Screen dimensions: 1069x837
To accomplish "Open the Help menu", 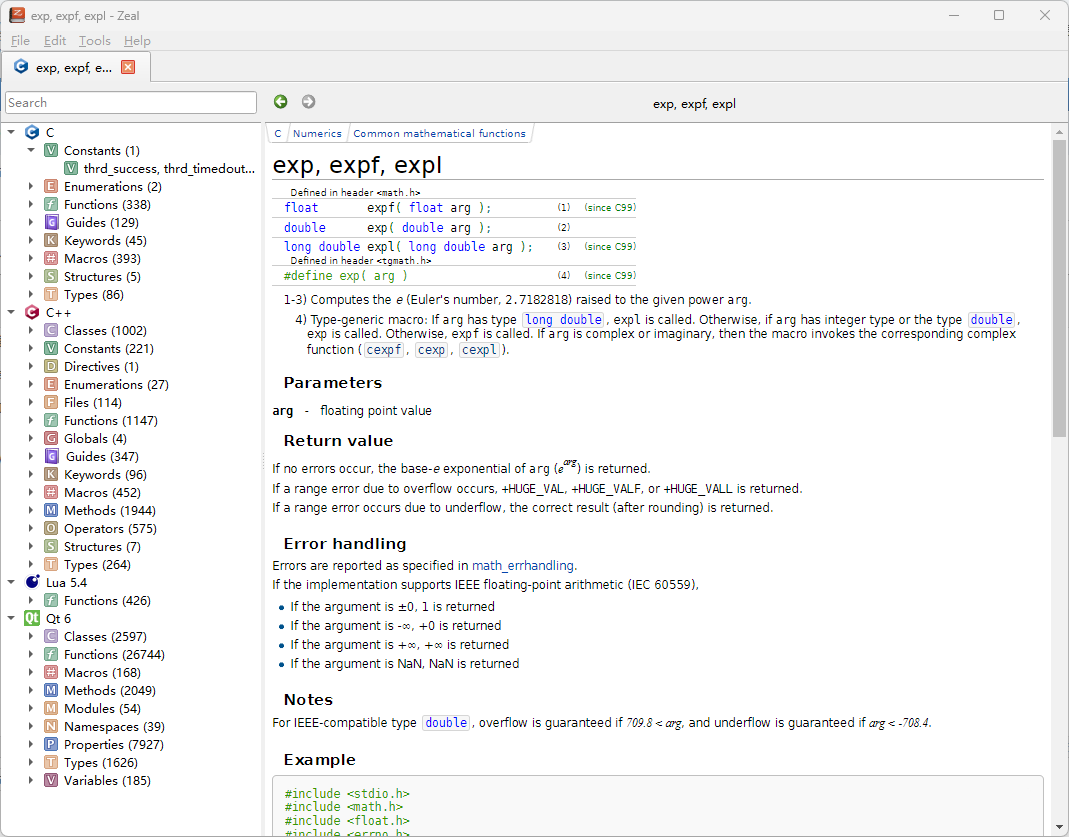I will pyautogui.click(x=137, y=41).
